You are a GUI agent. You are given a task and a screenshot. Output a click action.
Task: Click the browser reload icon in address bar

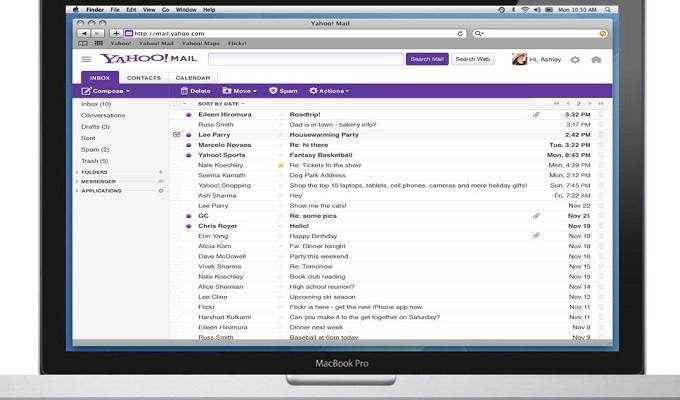(x=460, y=33)
